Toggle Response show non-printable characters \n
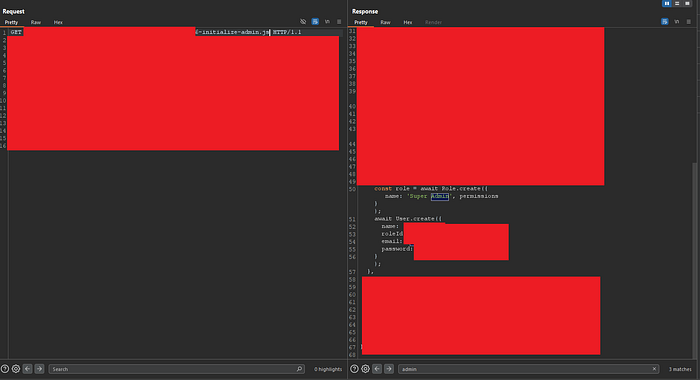Image resolution: width=700 pixels, height=380 pixels. [x=677, y=21]
